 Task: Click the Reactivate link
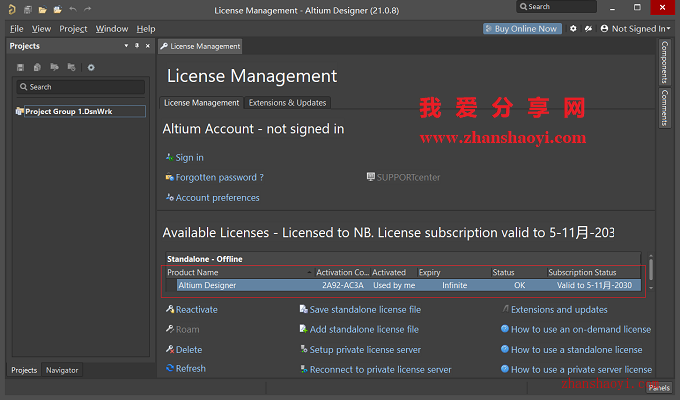pos(196,309)
